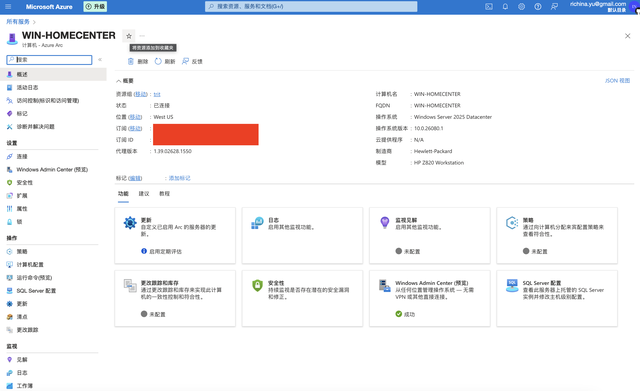Switch to the 功能 tab
The height and width of the screenshot is (391, 640).
(123, 194)
